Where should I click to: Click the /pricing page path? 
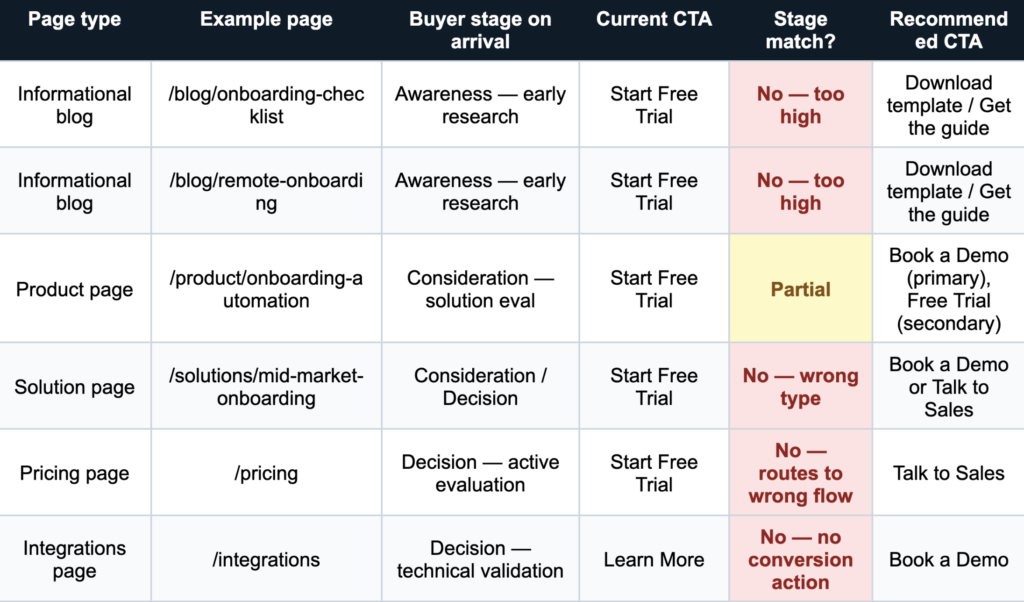[x=266, y=473]
